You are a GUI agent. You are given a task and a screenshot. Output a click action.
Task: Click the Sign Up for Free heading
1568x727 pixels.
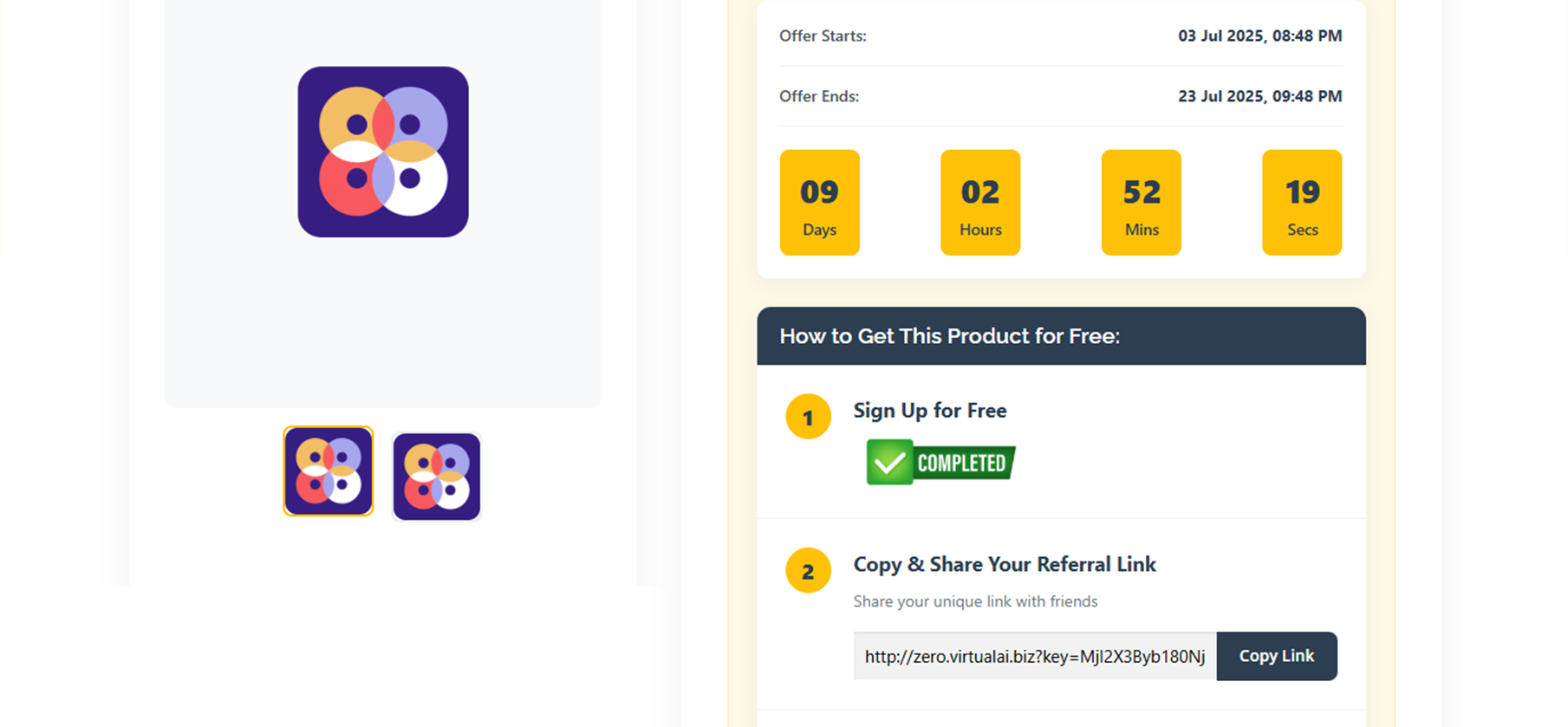point(930,411)
